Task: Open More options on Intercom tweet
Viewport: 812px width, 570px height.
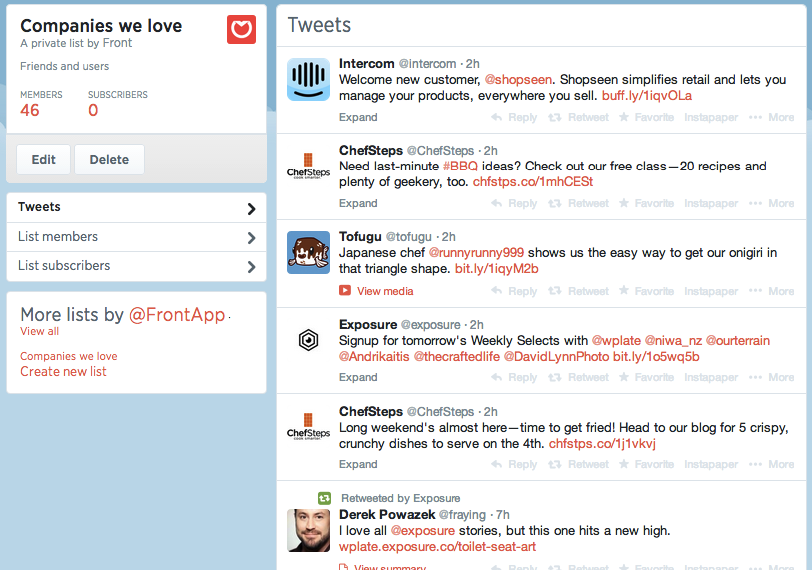Action: [772, 118]
